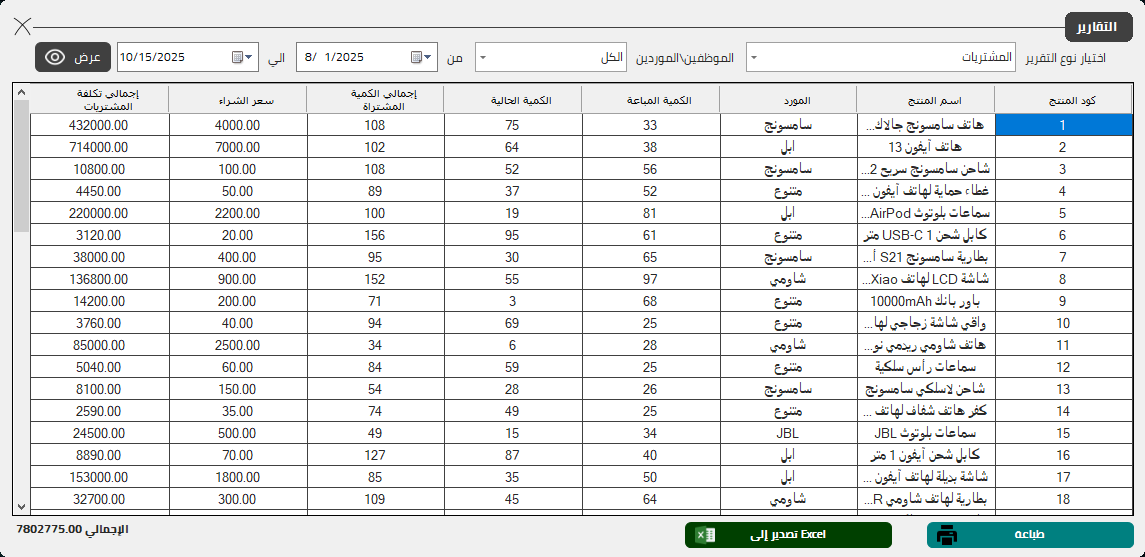The width and height of the screenshot is (1145, 557).
Task: Select current quantity cell 6
Action: pyautogui.click(x=513, y=345)
